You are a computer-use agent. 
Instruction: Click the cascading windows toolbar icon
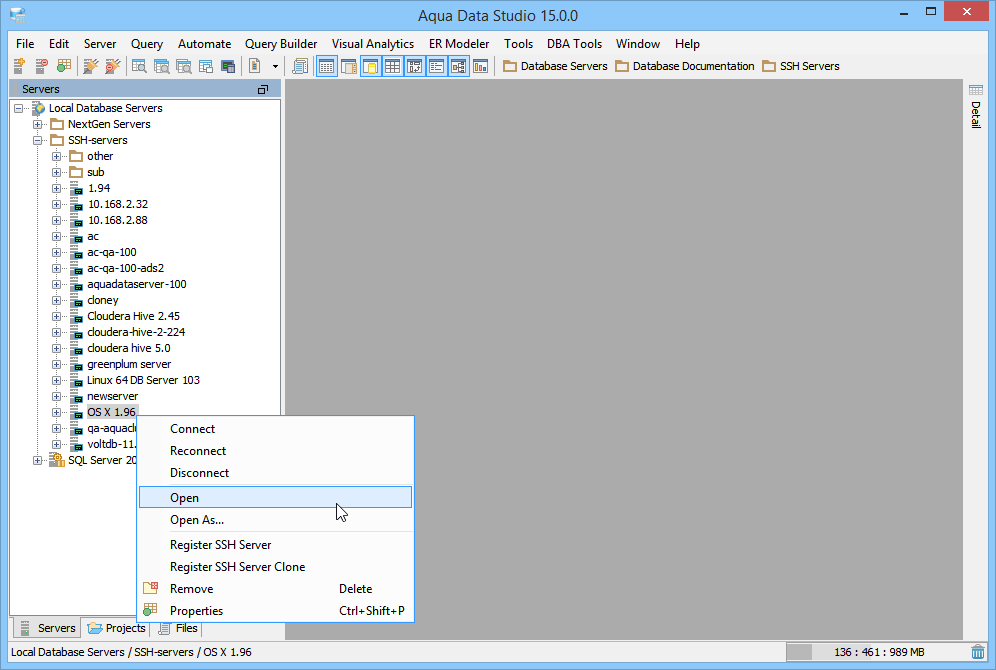tap(206, 66)
